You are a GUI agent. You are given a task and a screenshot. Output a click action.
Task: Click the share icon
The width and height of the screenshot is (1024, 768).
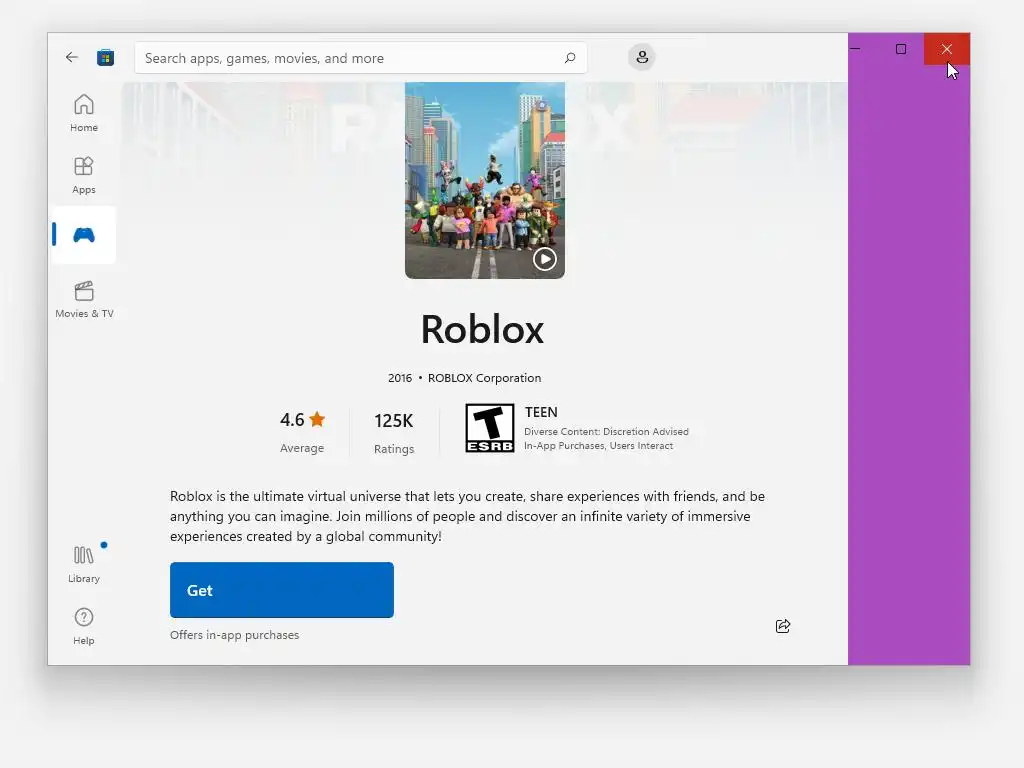pos(783,626)
